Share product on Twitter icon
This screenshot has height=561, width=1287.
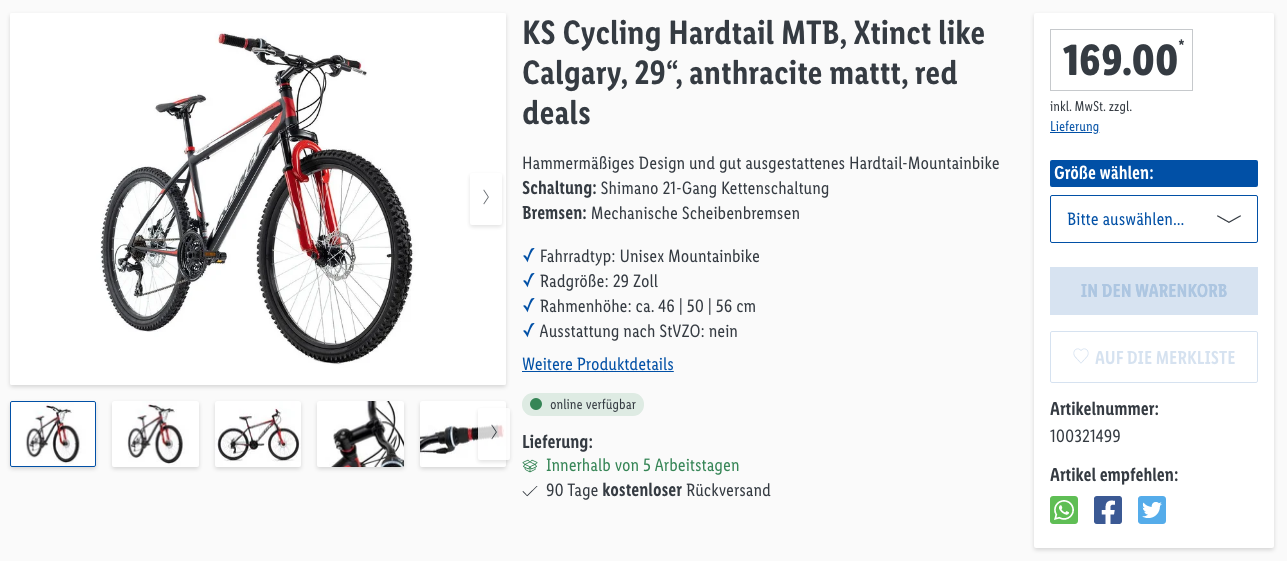[1152, 510]
